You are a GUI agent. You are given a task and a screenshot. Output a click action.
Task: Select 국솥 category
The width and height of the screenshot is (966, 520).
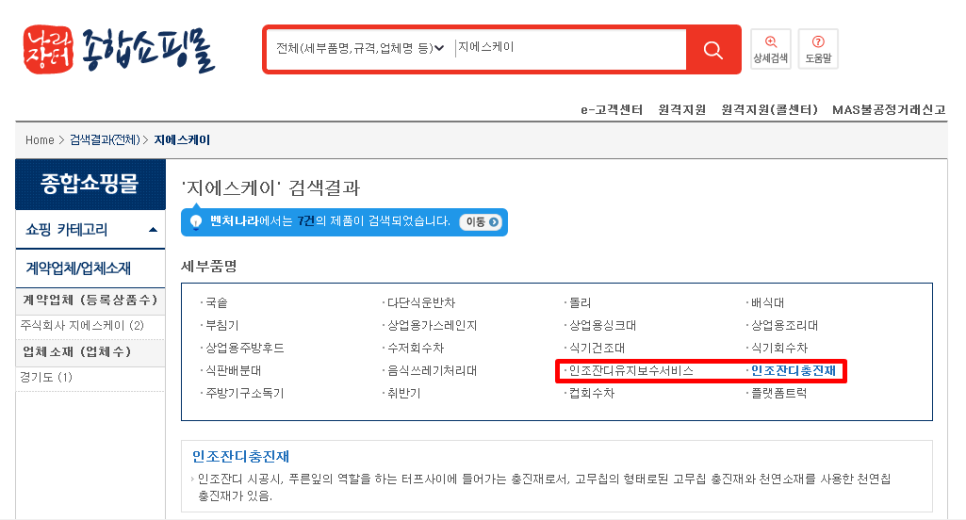point(216,303)
